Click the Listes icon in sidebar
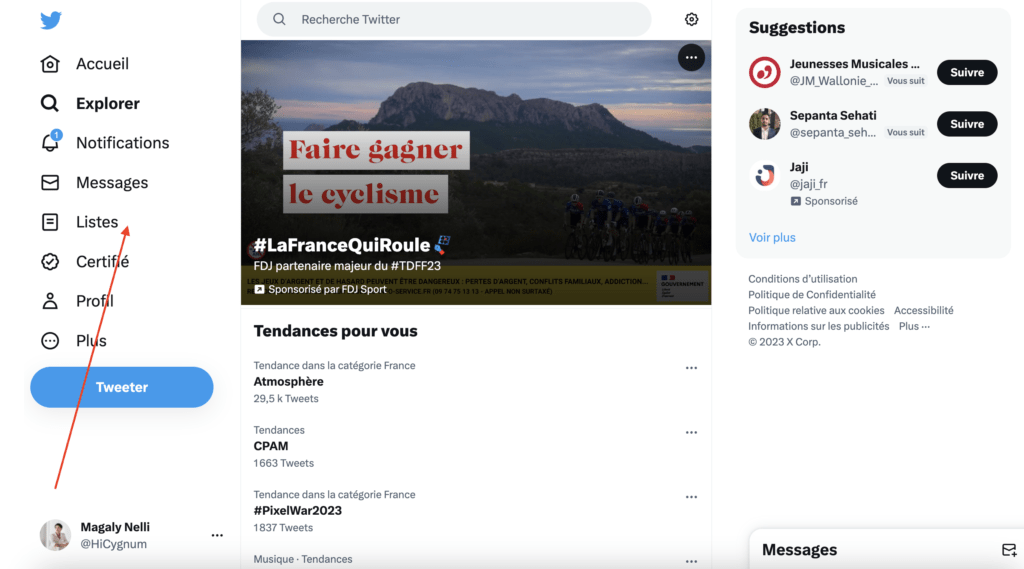 pos(50,222)
